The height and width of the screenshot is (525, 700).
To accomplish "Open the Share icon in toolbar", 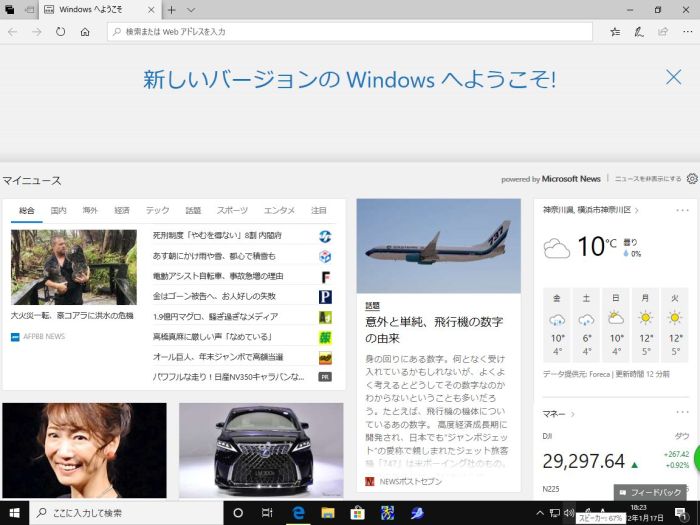I will tap(662, 32).
